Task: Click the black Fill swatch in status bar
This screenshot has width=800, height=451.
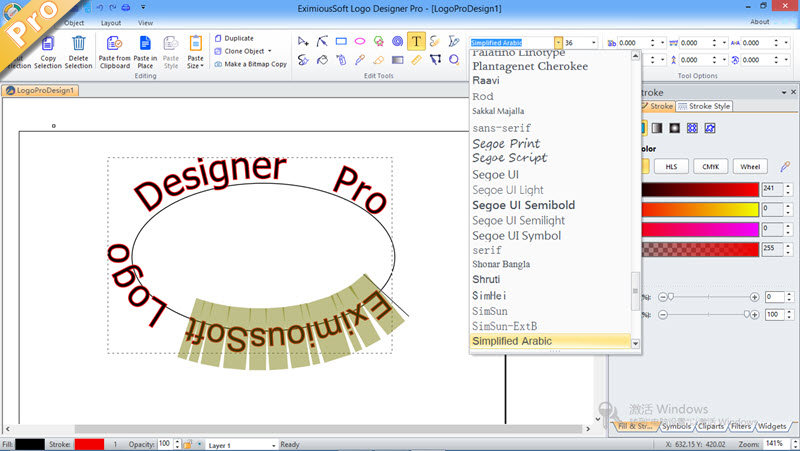Action: tap(30, 444)
